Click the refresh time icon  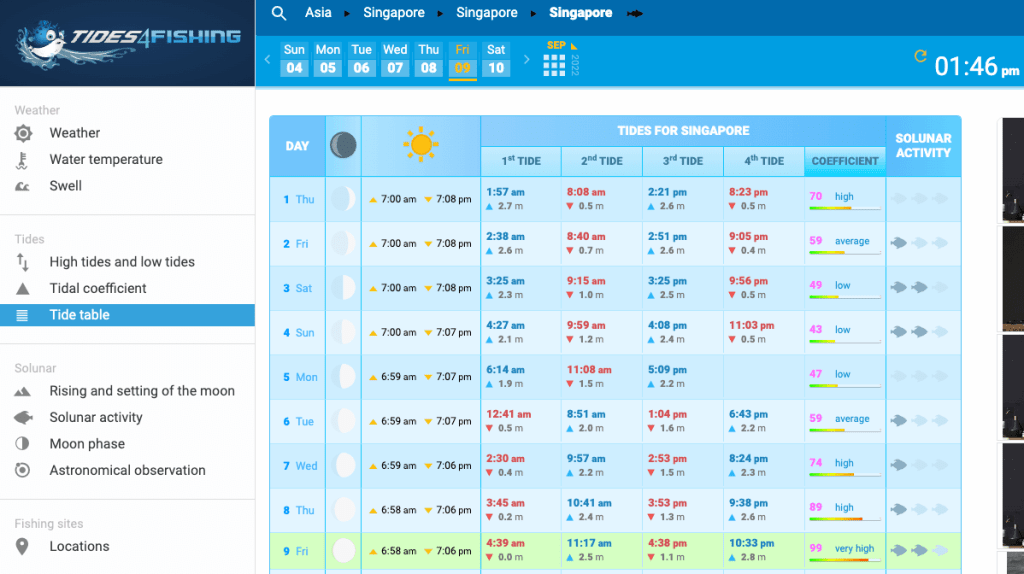point(920,57)
